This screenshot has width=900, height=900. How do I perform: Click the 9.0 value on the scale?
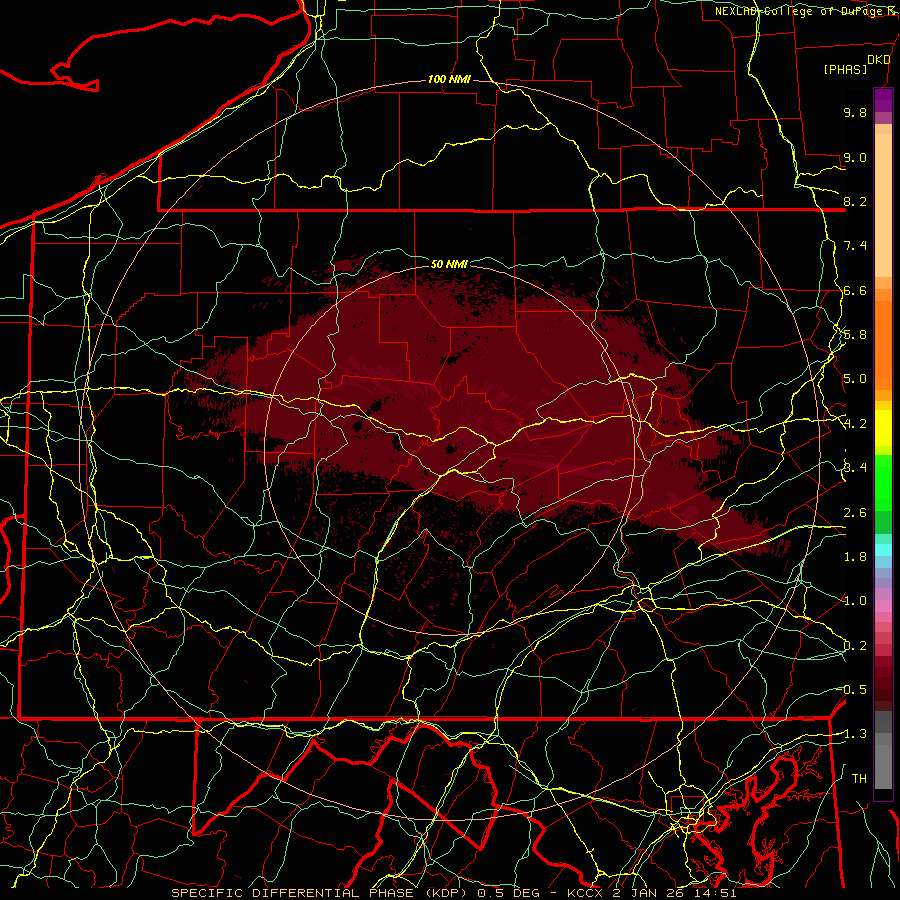tap(855, 157)
